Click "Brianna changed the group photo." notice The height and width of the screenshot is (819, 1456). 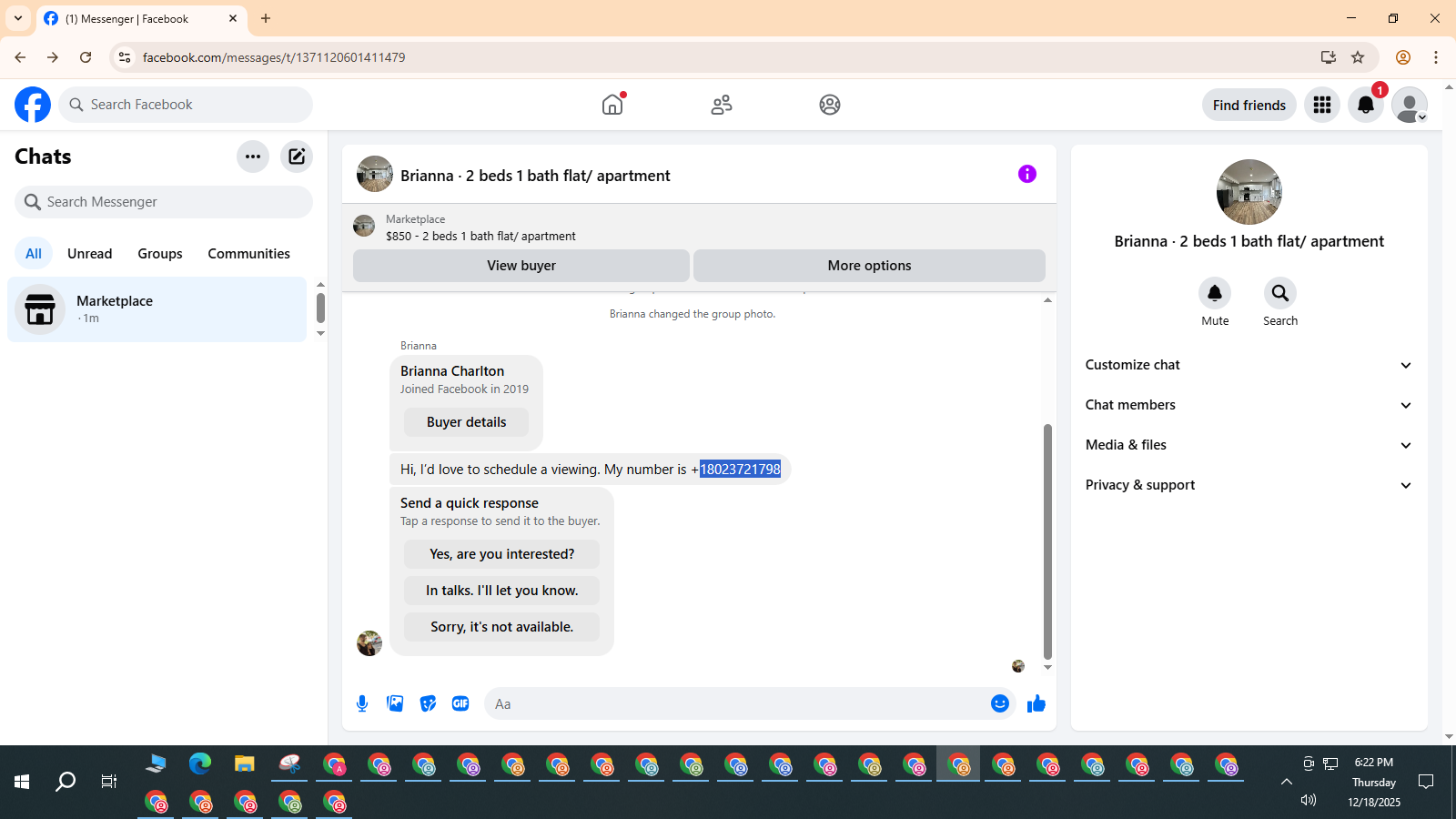tap(693, 314)
